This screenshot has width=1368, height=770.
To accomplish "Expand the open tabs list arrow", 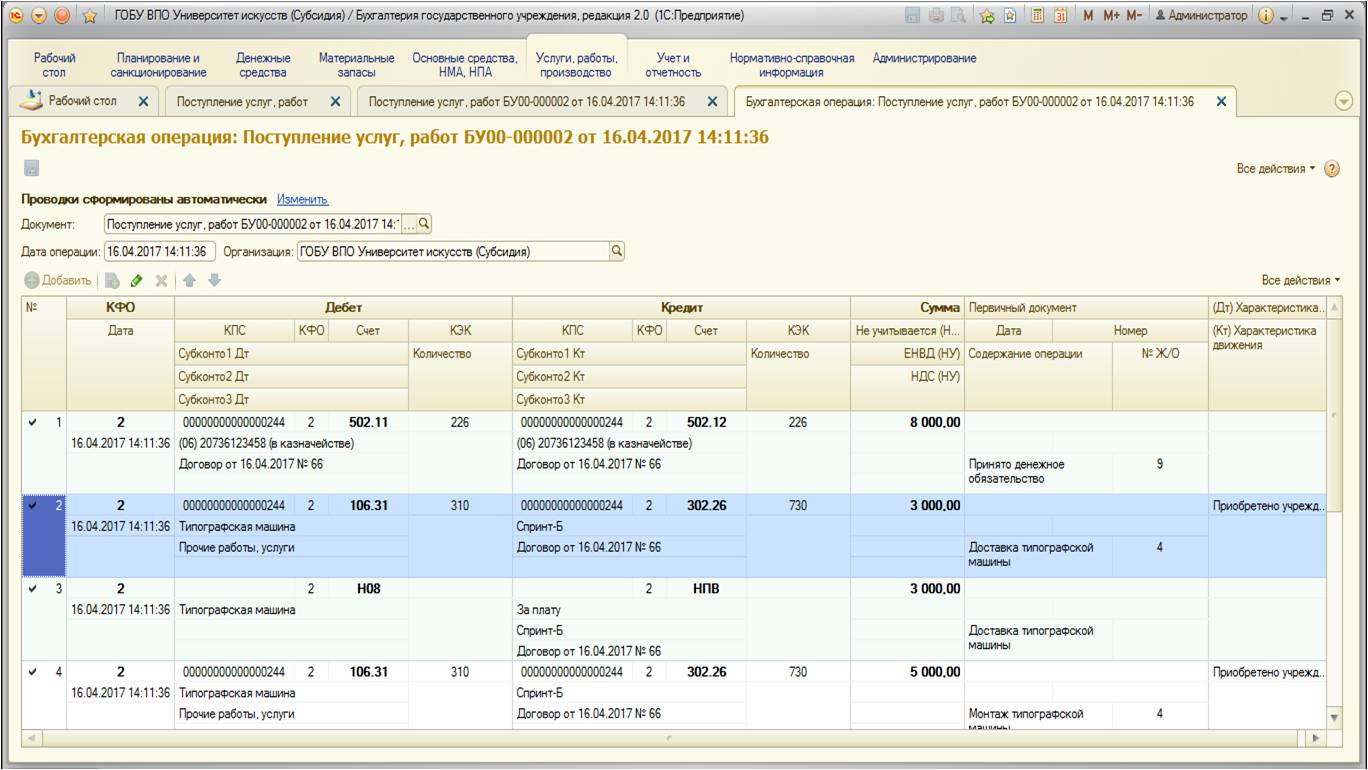I will pos(1343,101).
